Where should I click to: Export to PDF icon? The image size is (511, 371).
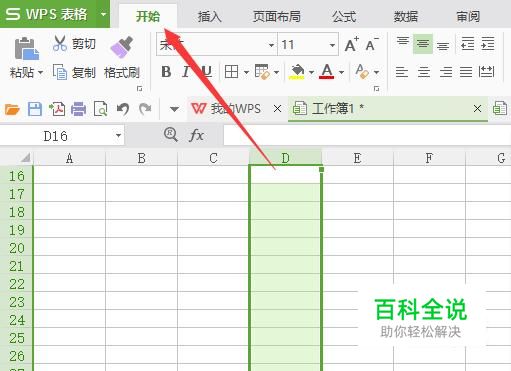tap(57, 109)
